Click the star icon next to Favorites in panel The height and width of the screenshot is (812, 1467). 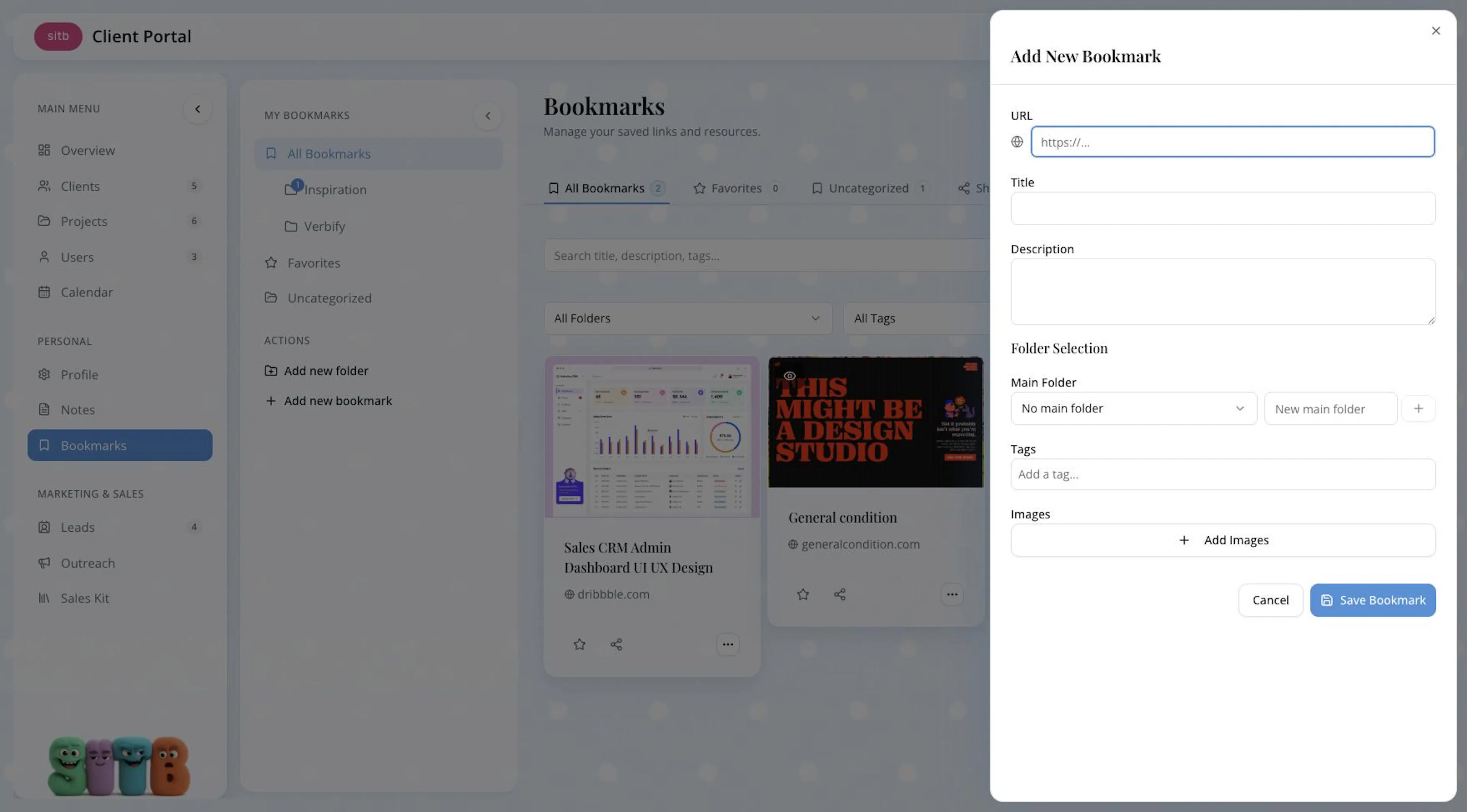[x=271, y=262]
